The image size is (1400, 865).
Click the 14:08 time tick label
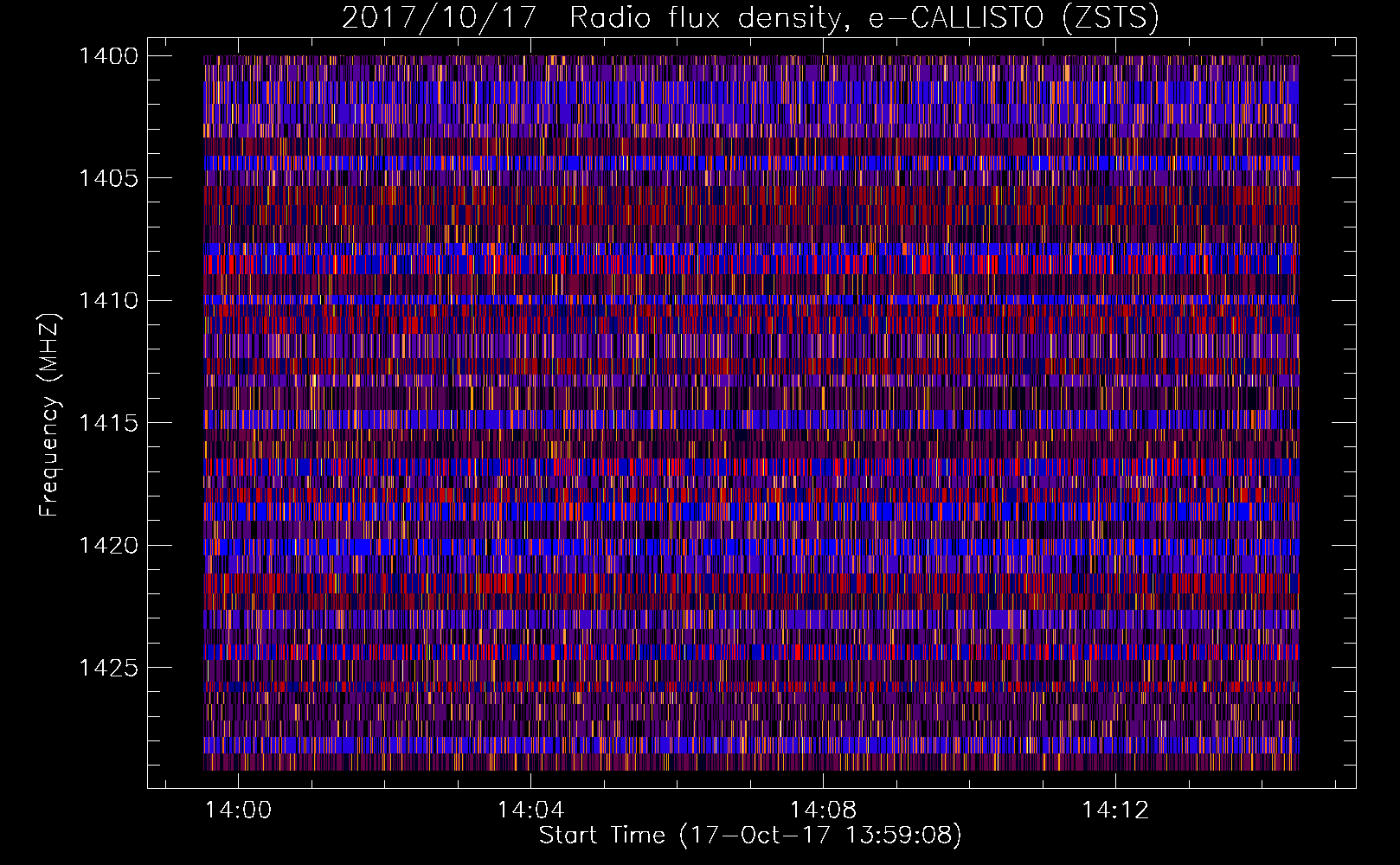point(823,810)
